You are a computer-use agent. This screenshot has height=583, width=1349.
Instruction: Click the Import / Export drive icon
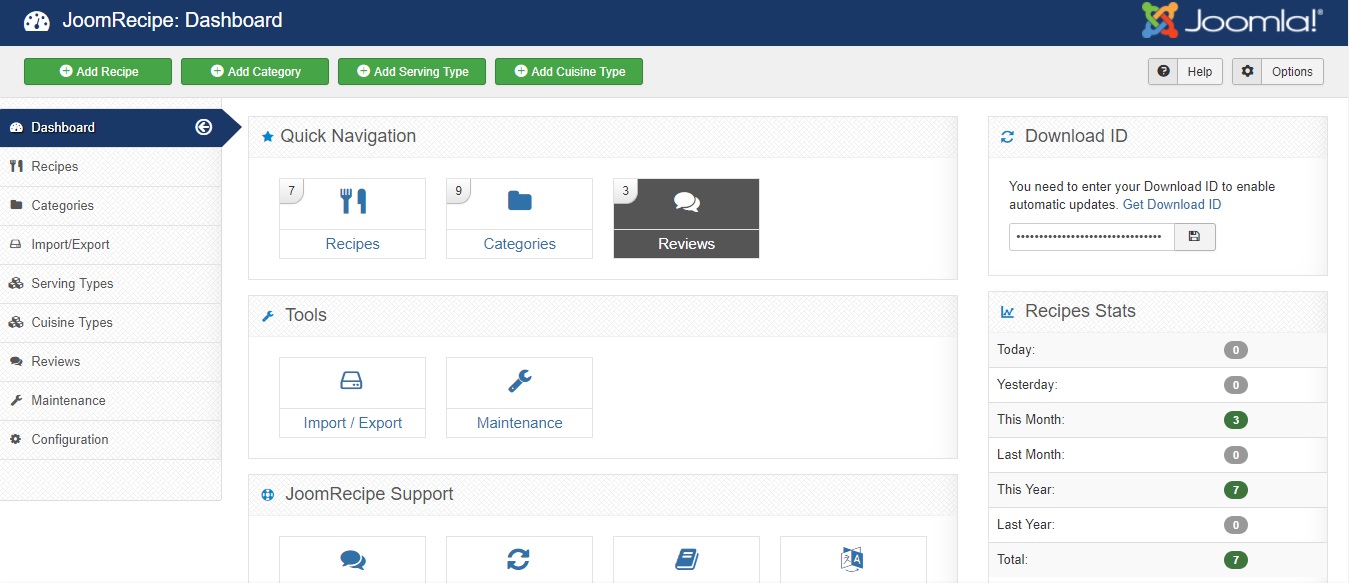point(352,380)
